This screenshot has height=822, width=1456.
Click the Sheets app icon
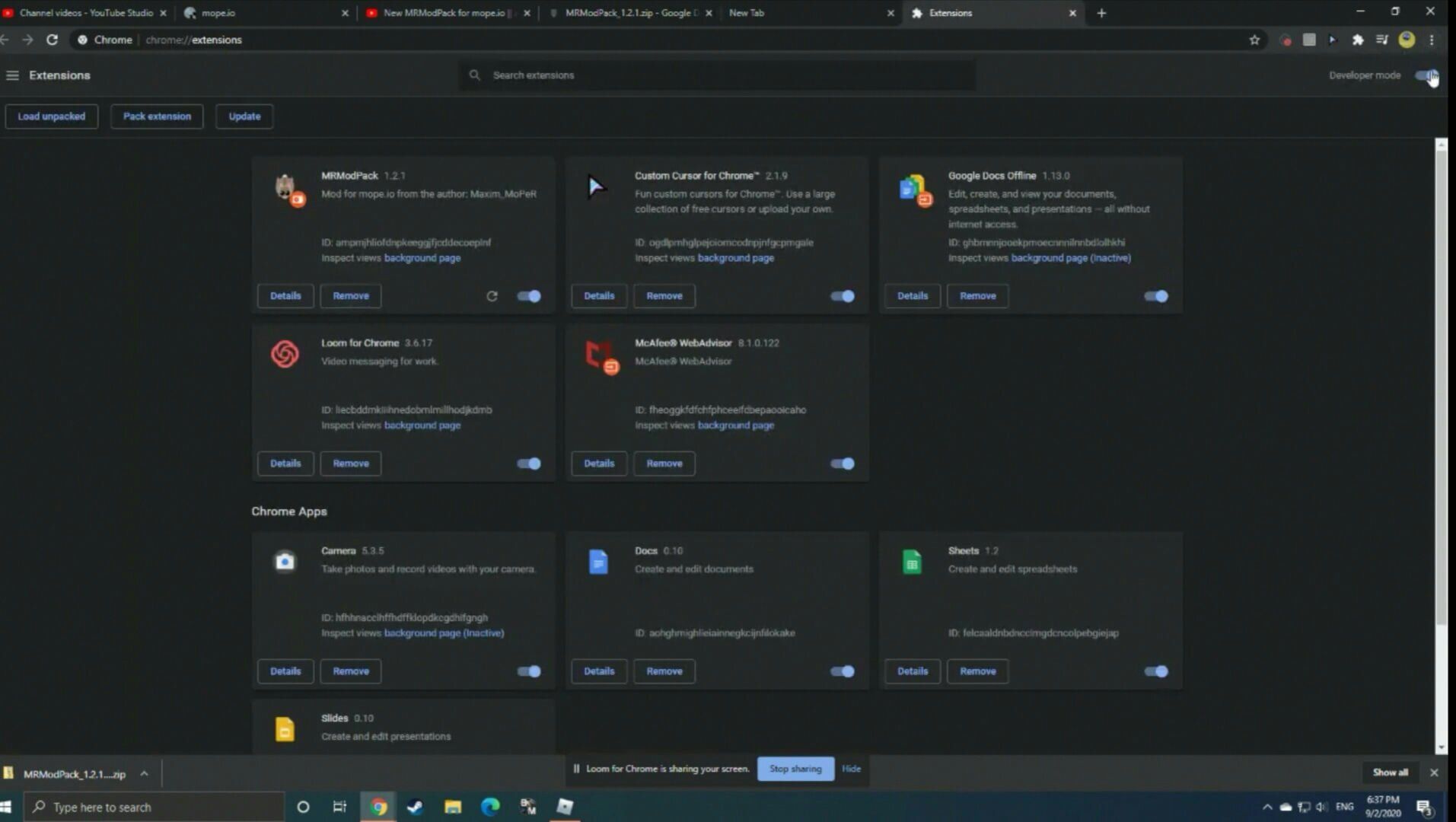tap(912, 562)
